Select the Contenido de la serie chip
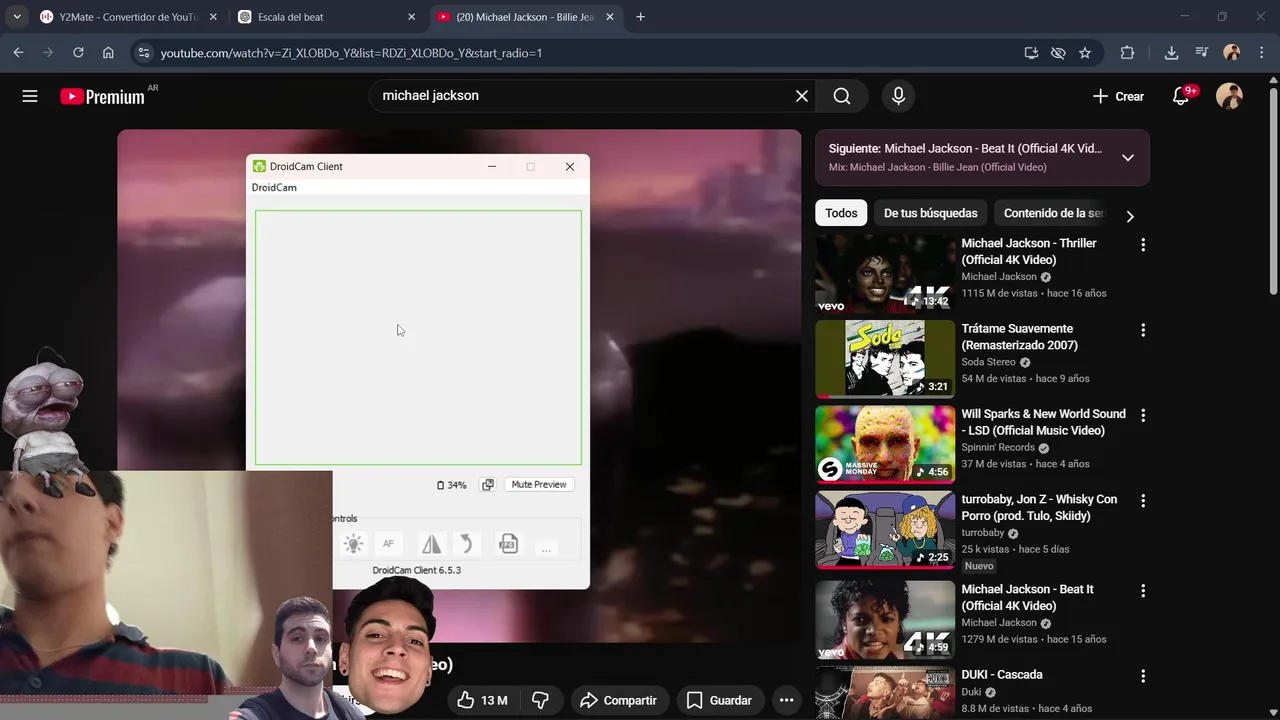The image size is (1280, 720). (x=1053, y=213)
